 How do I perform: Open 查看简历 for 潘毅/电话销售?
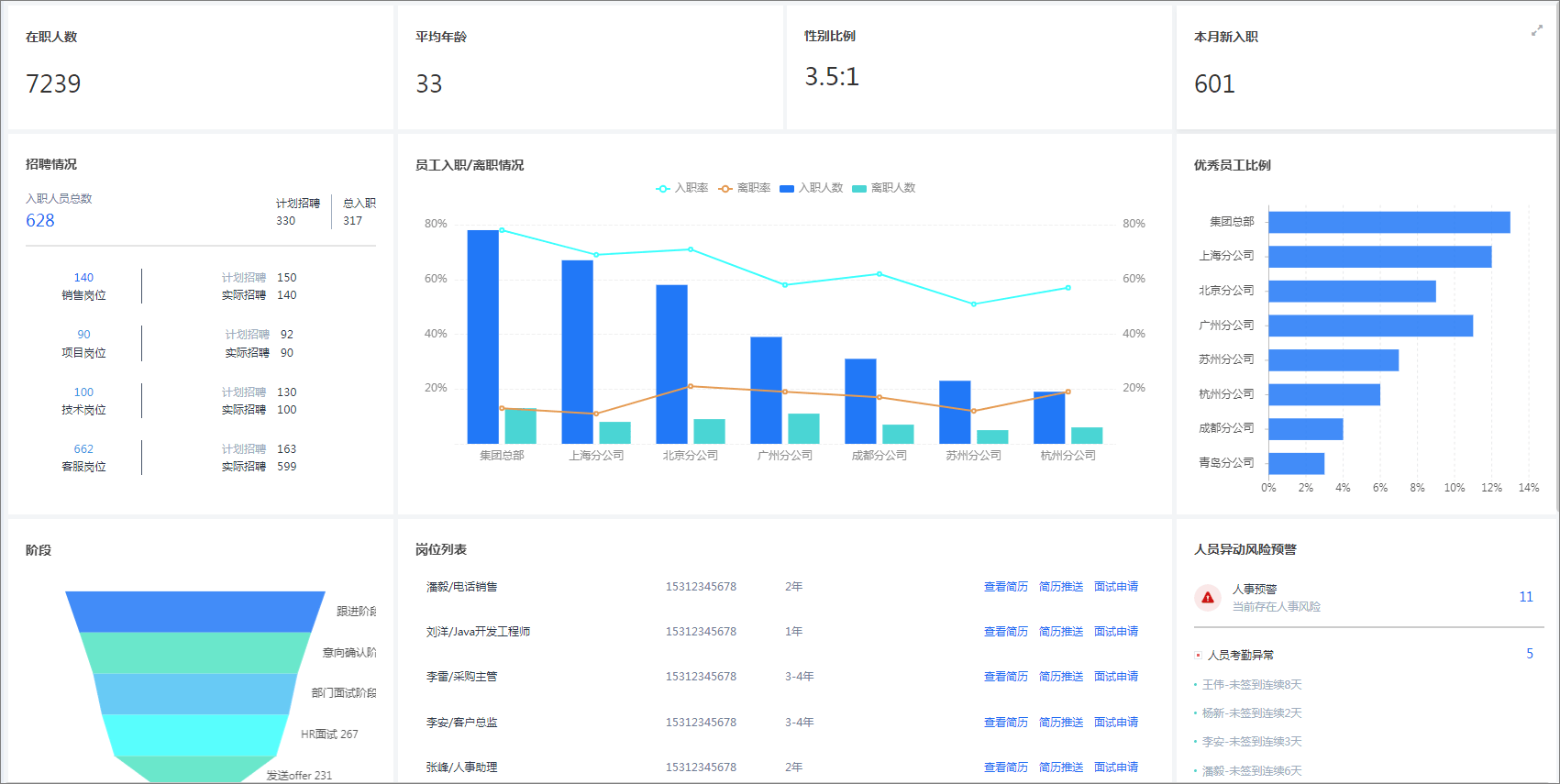[x=1005, y=587]
